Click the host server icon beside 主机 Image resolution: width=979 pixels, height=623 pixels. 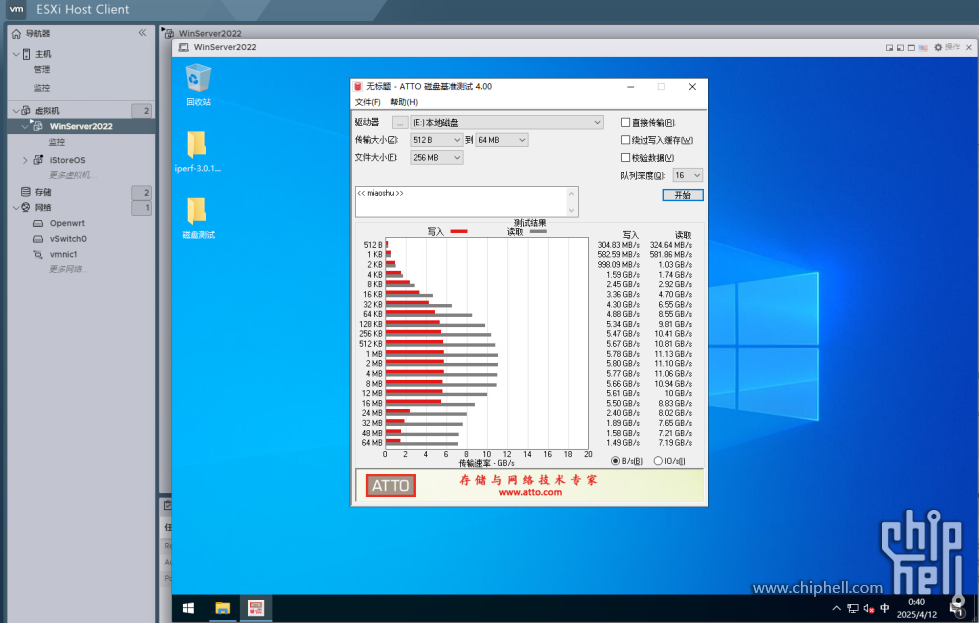pos(26,54)
